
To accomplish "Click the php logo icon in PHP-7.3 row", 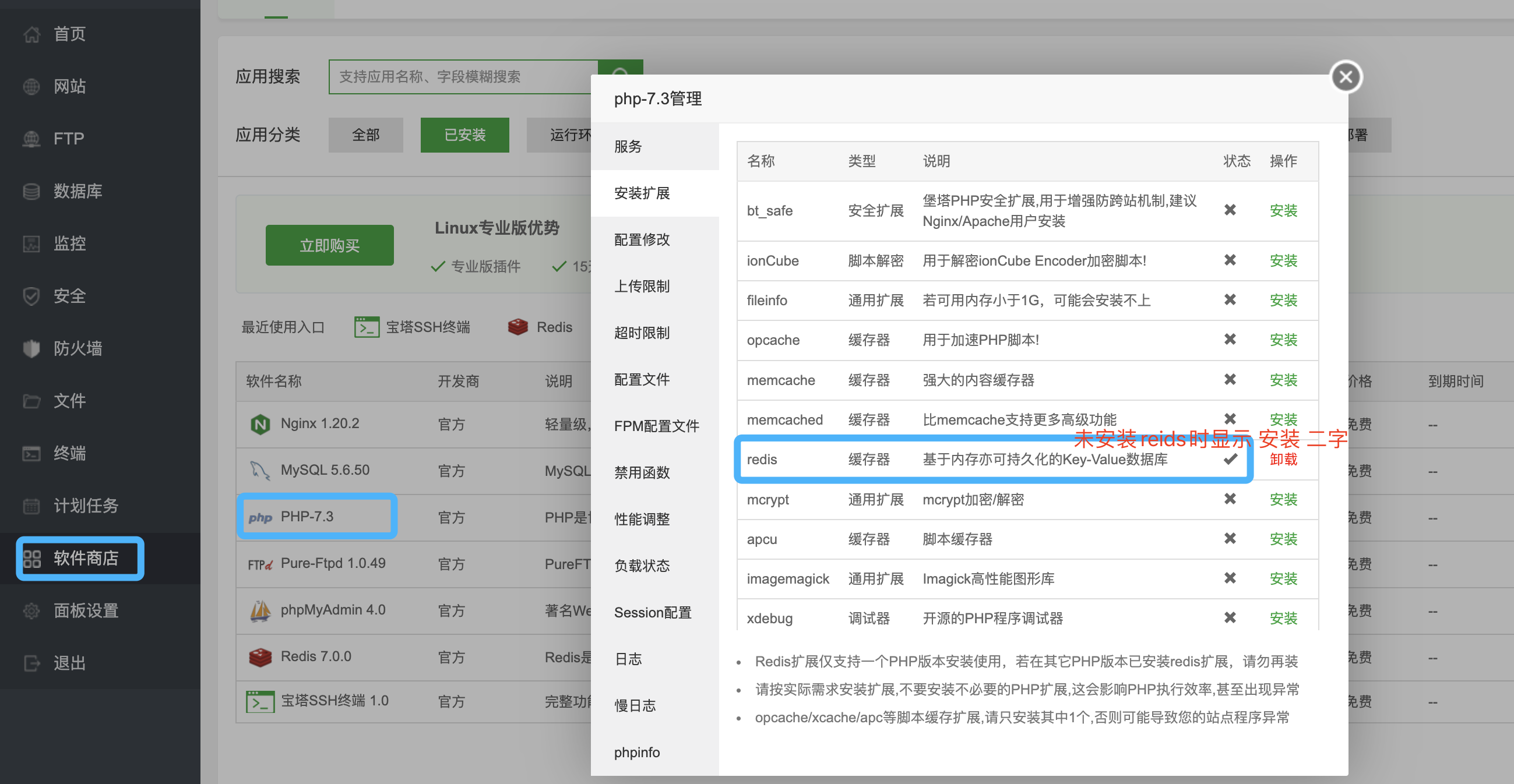I will (260, 517).
